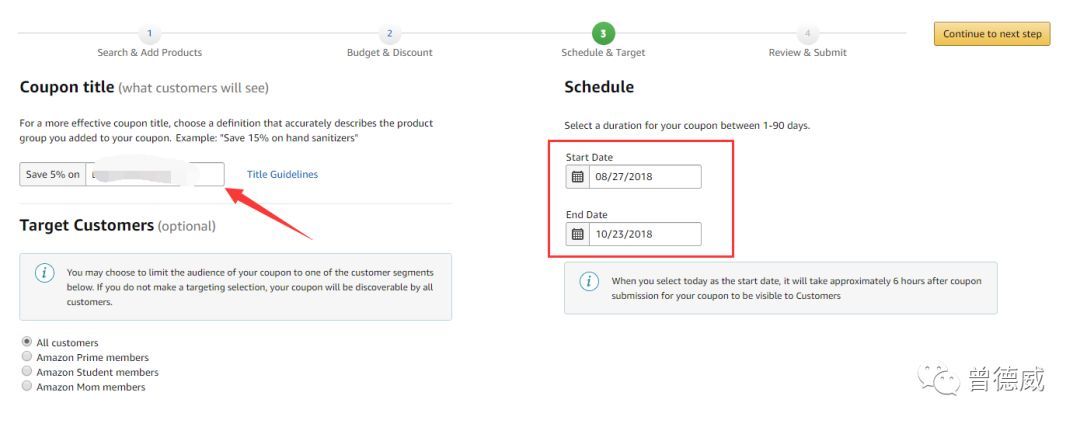
Task: Click info icon in Schedule notice
Action: [x=589, y=281]
